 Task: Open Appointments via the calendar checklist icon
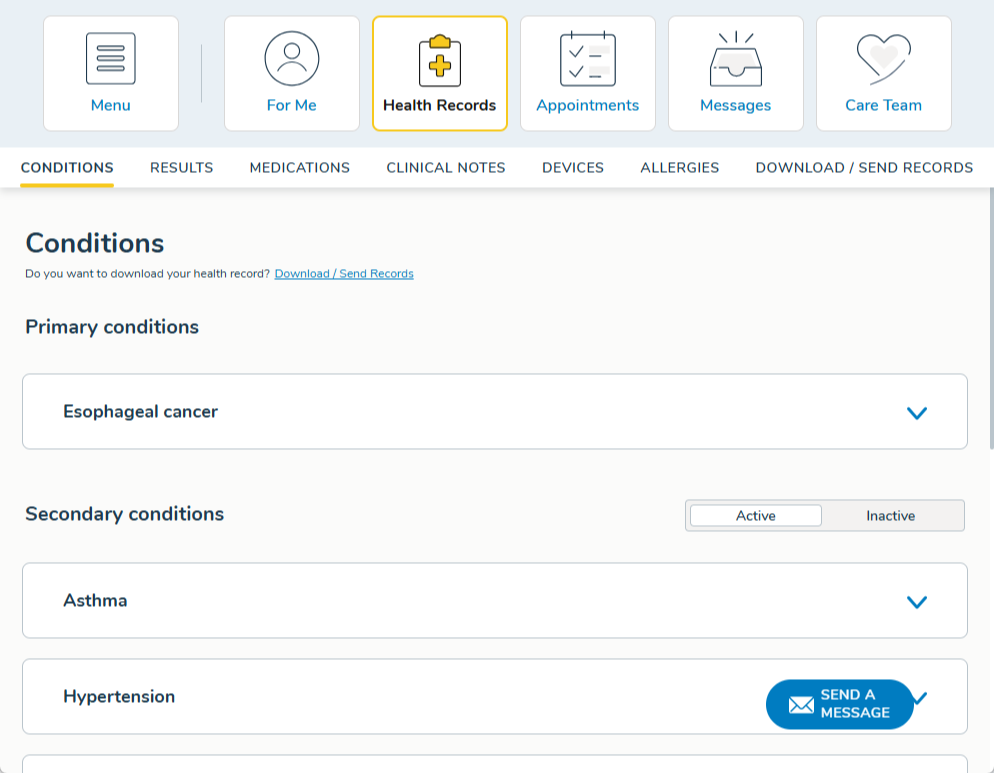pos(587,58)
